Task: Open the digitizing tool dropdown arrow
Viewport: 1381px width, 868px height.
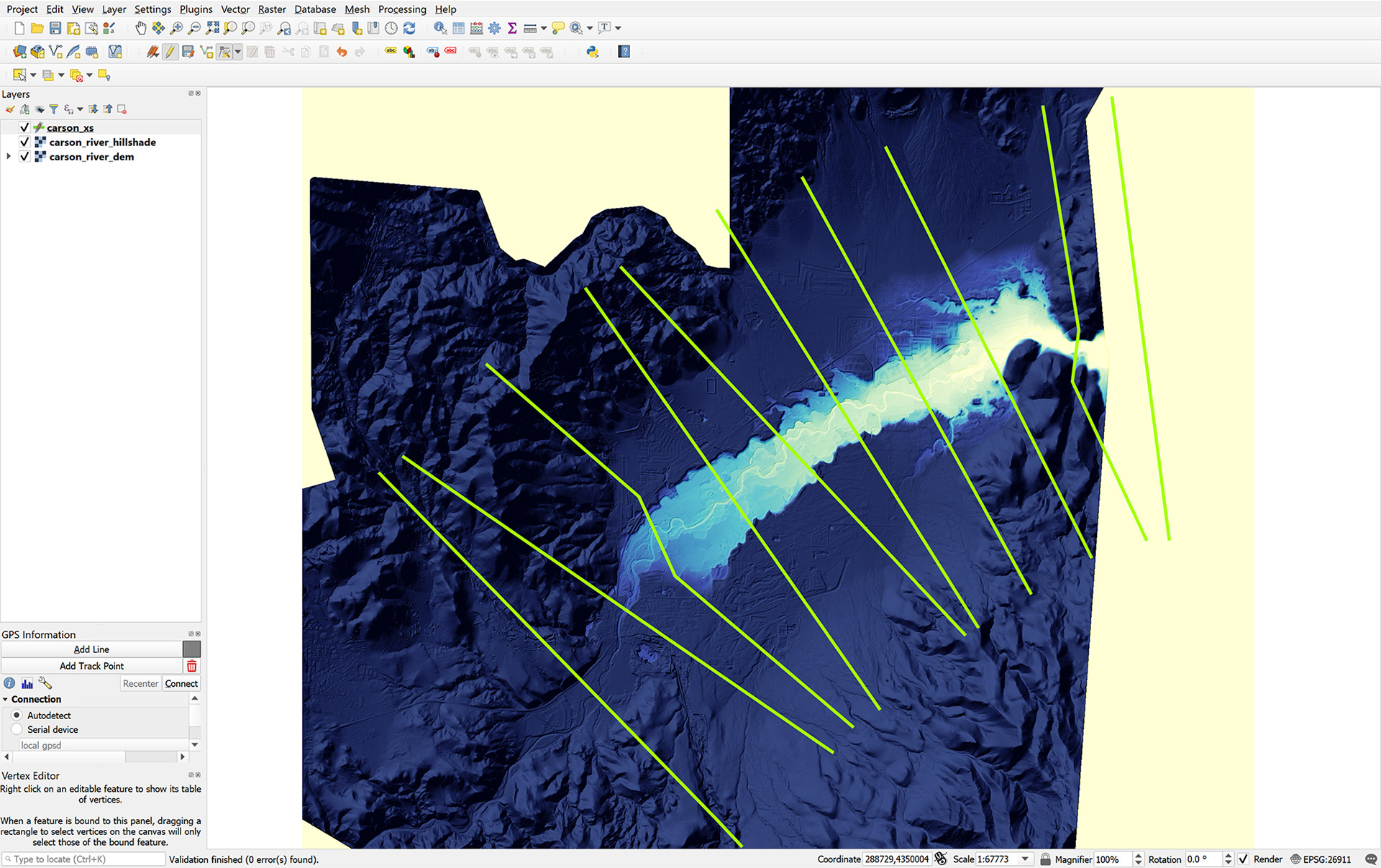Action: point(237,52)
